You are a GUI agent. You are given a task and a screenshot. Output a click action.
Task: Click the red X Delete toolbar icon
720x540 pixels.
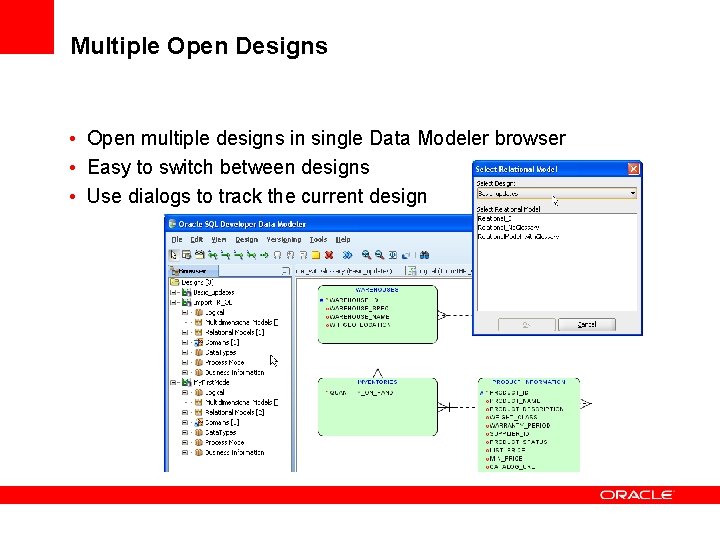(x=329, y=255)
